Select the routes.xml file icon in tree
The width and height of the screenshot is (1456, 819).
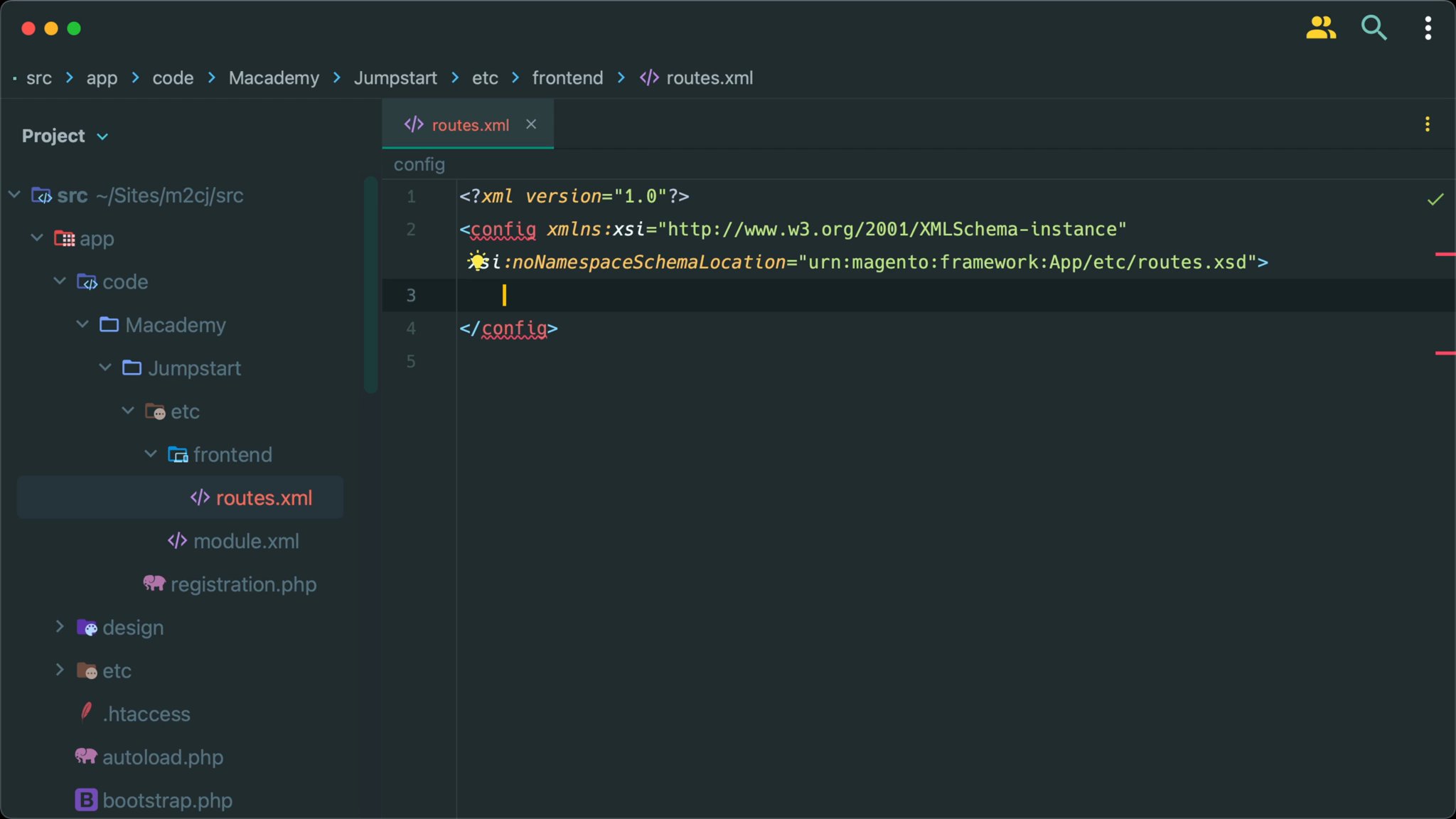coord(200,498)
